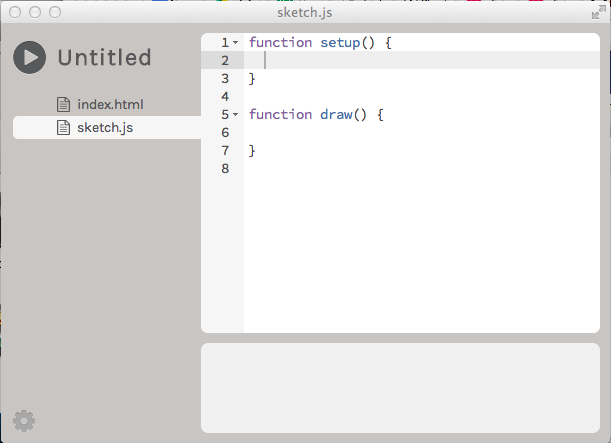
Task: Run the sketch with the play button
Action: tap(30, 57)
